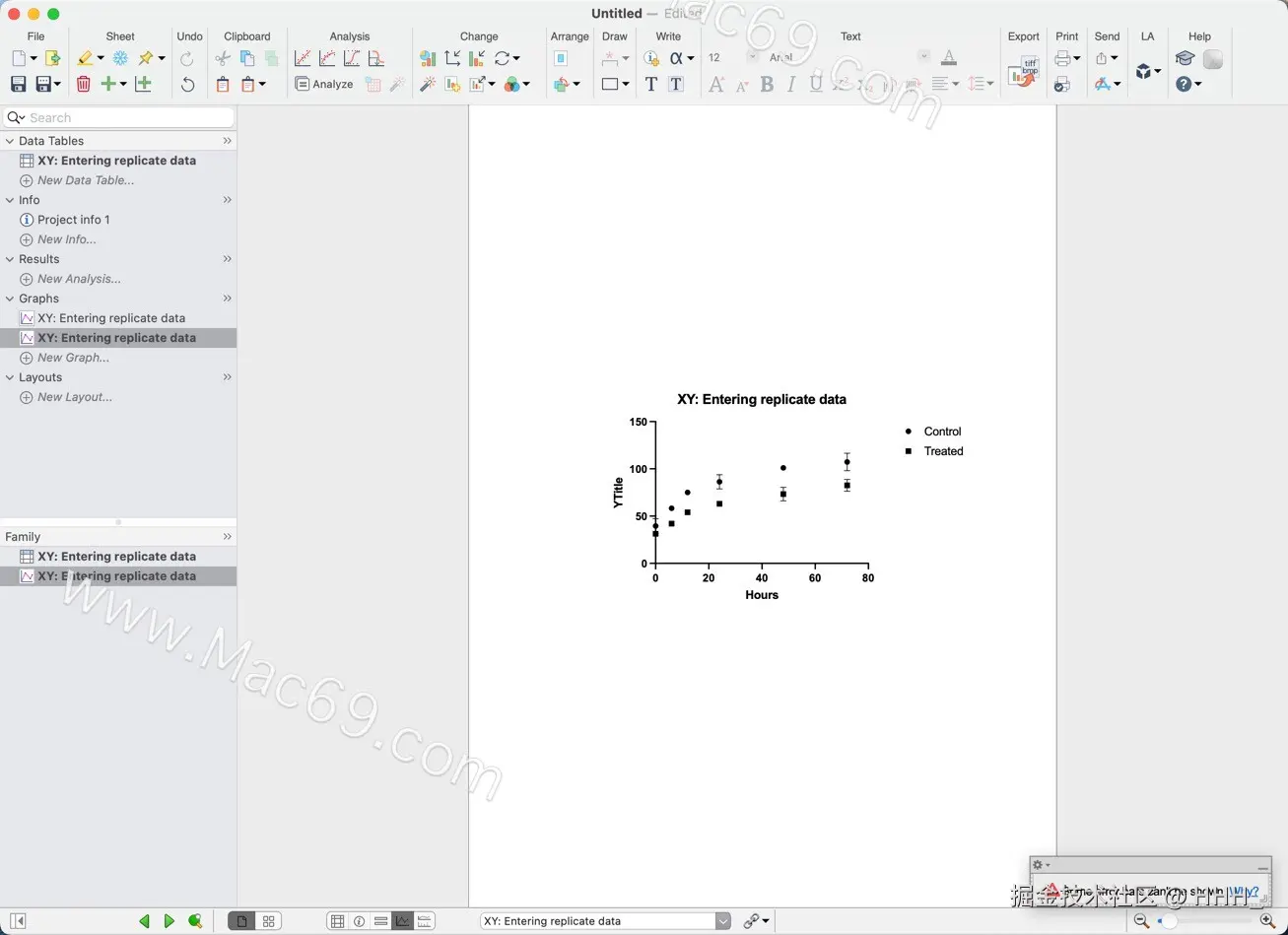Viewport: 1288px width, 935px height.
Task: Click the linear regression analysis icon
Action: pyautogui.click(x=303, y=59)
